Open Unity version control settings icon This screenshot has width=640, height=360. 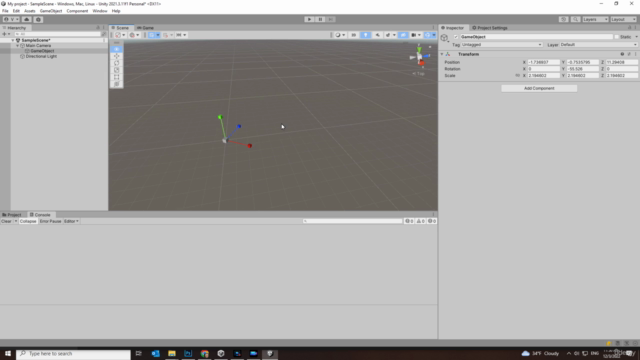[38, 19]
